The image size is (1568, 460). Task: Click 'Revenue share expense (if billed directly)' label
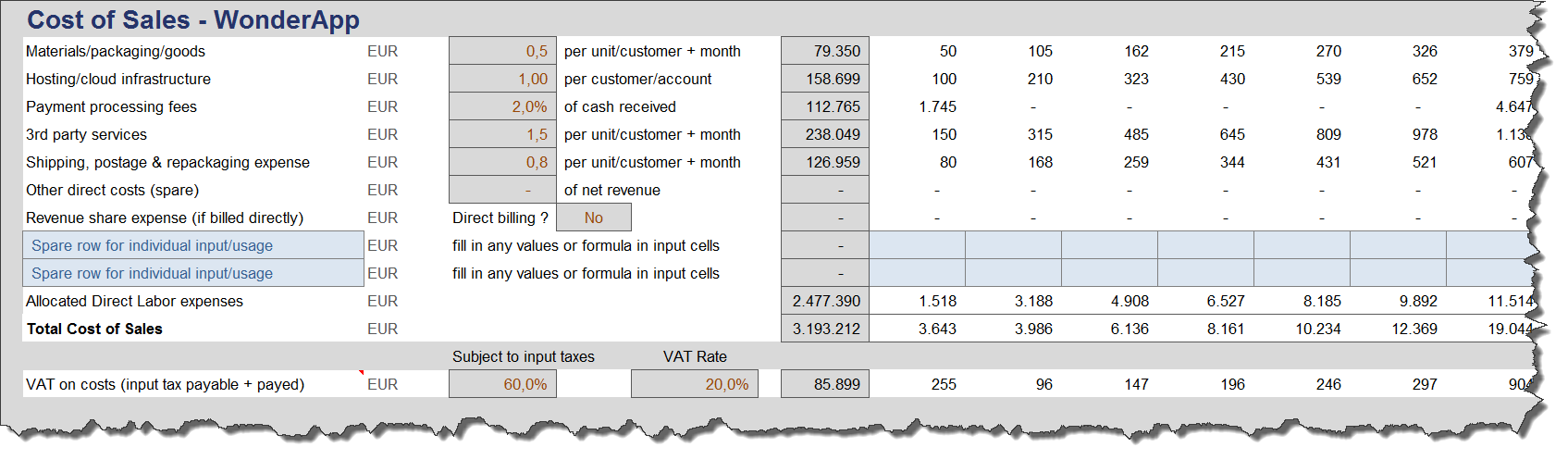(x=165, y=218)
